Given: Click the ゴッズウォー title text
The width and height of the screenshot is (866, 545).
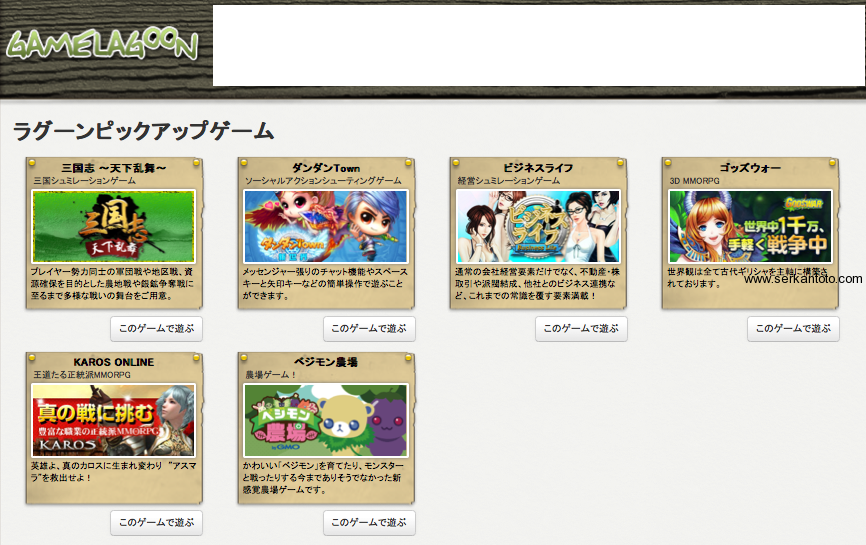Looking at the screenshot, I should point(750,168).
